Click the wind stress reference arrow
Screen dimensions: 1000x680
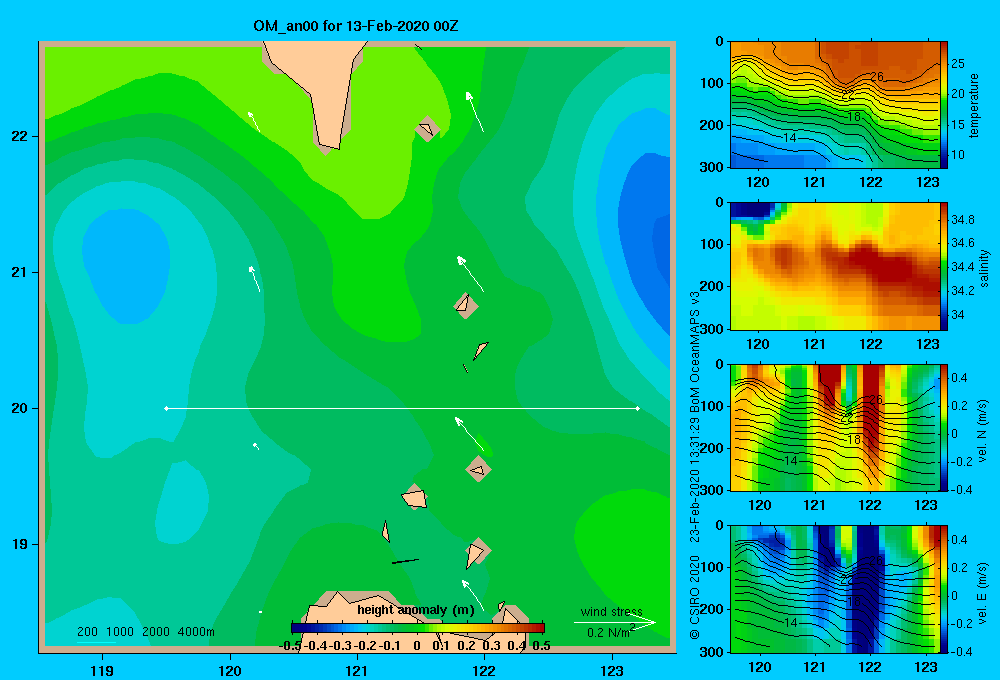(615, 623)
